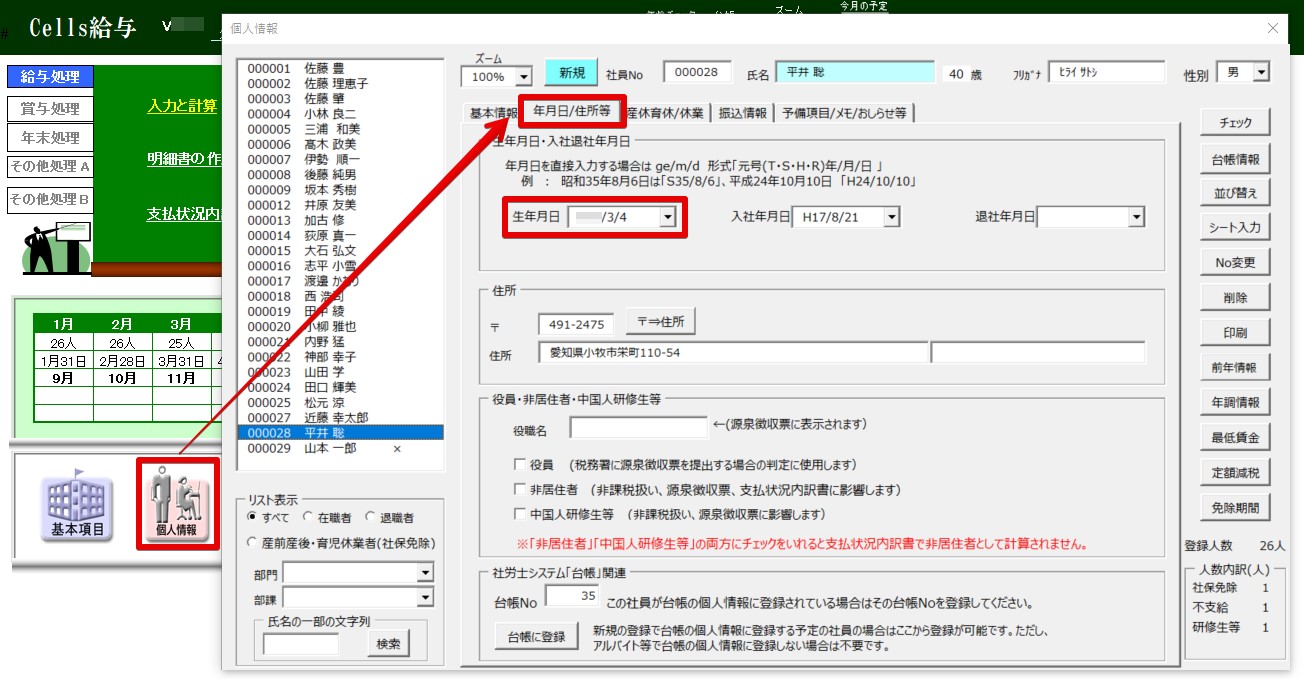Enable the 非居住者 checkbox
1304x679 pixels.
tap(520, 490)
